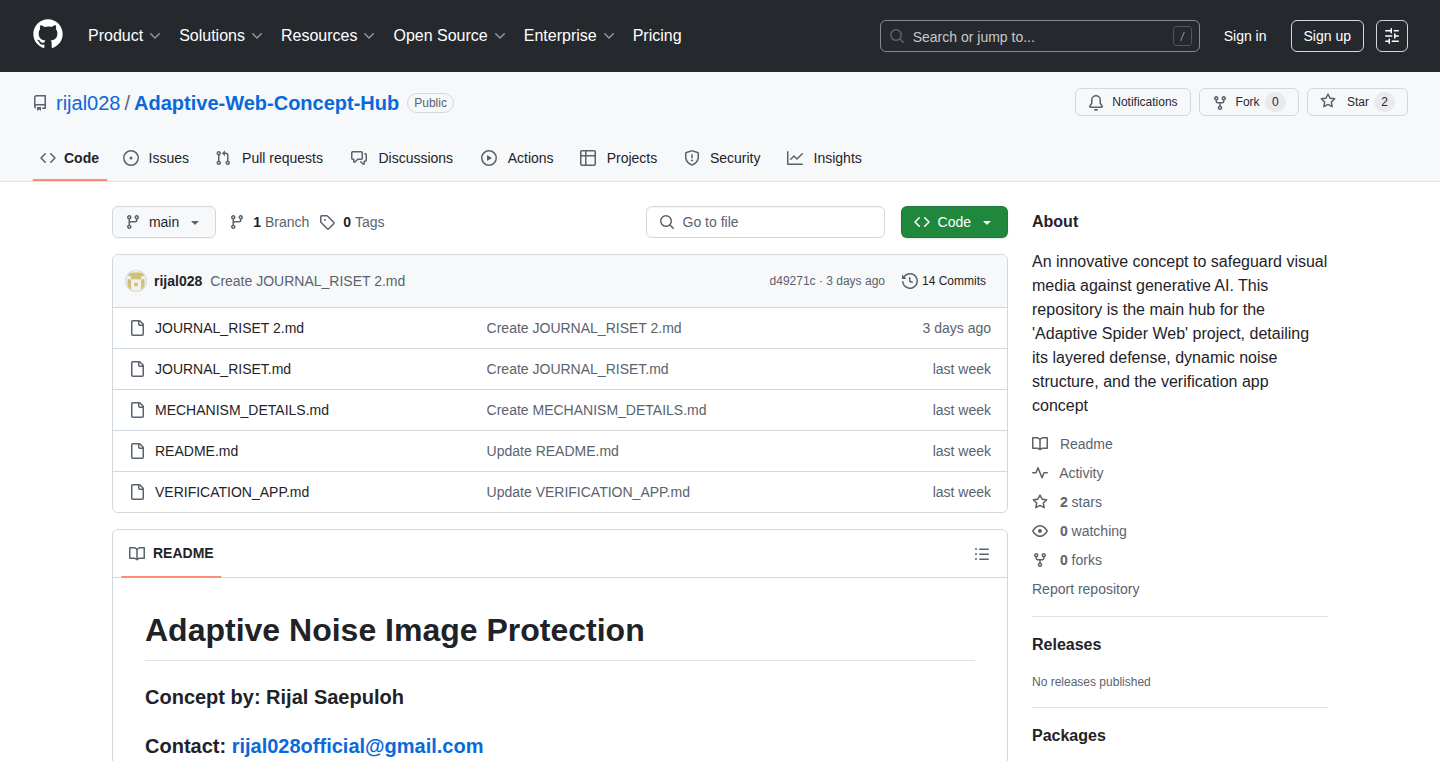Switch to the Discussions tab
Viewport: 1440px width, 761px height.
tap(402, 158)
